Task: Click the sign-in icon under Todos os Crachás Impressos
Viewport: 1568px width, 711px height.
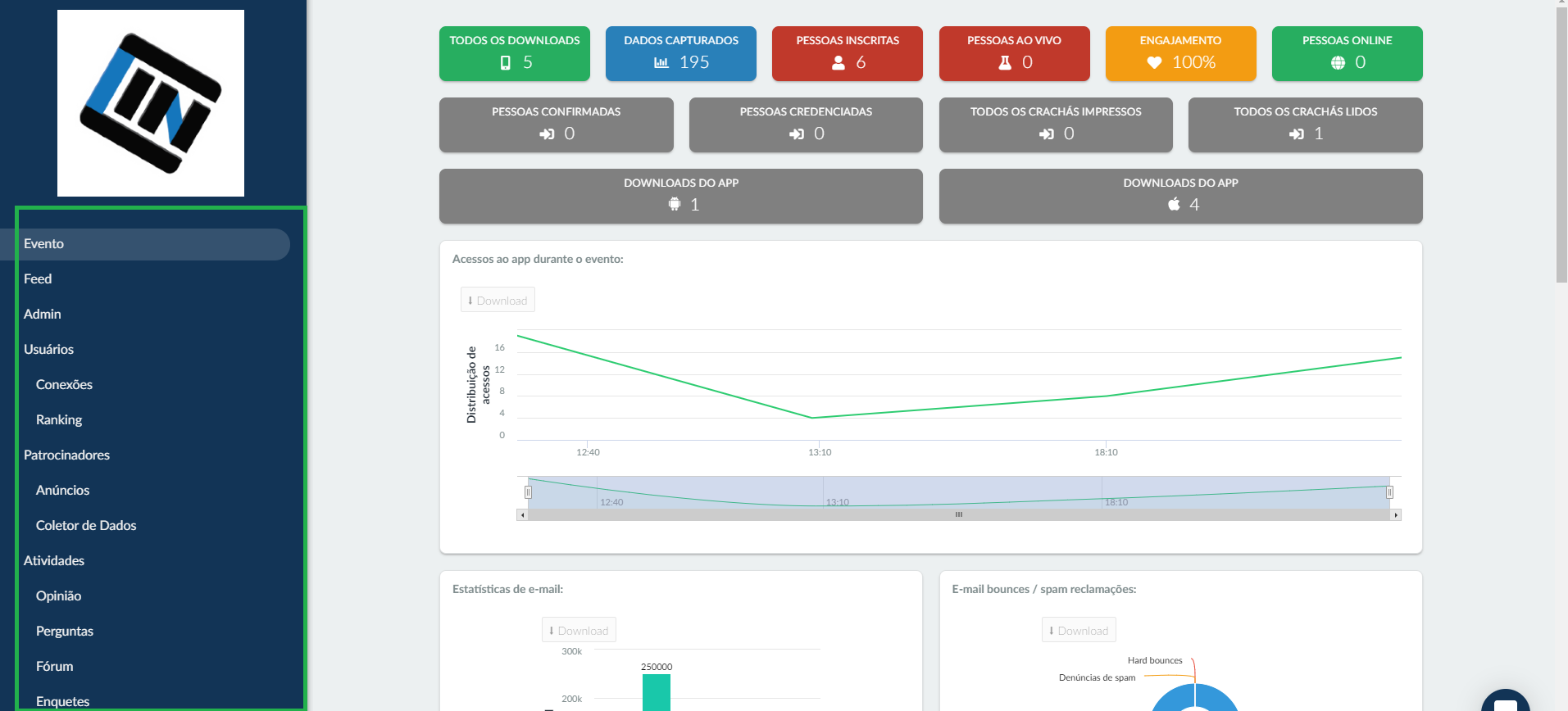Action: 1047,134
